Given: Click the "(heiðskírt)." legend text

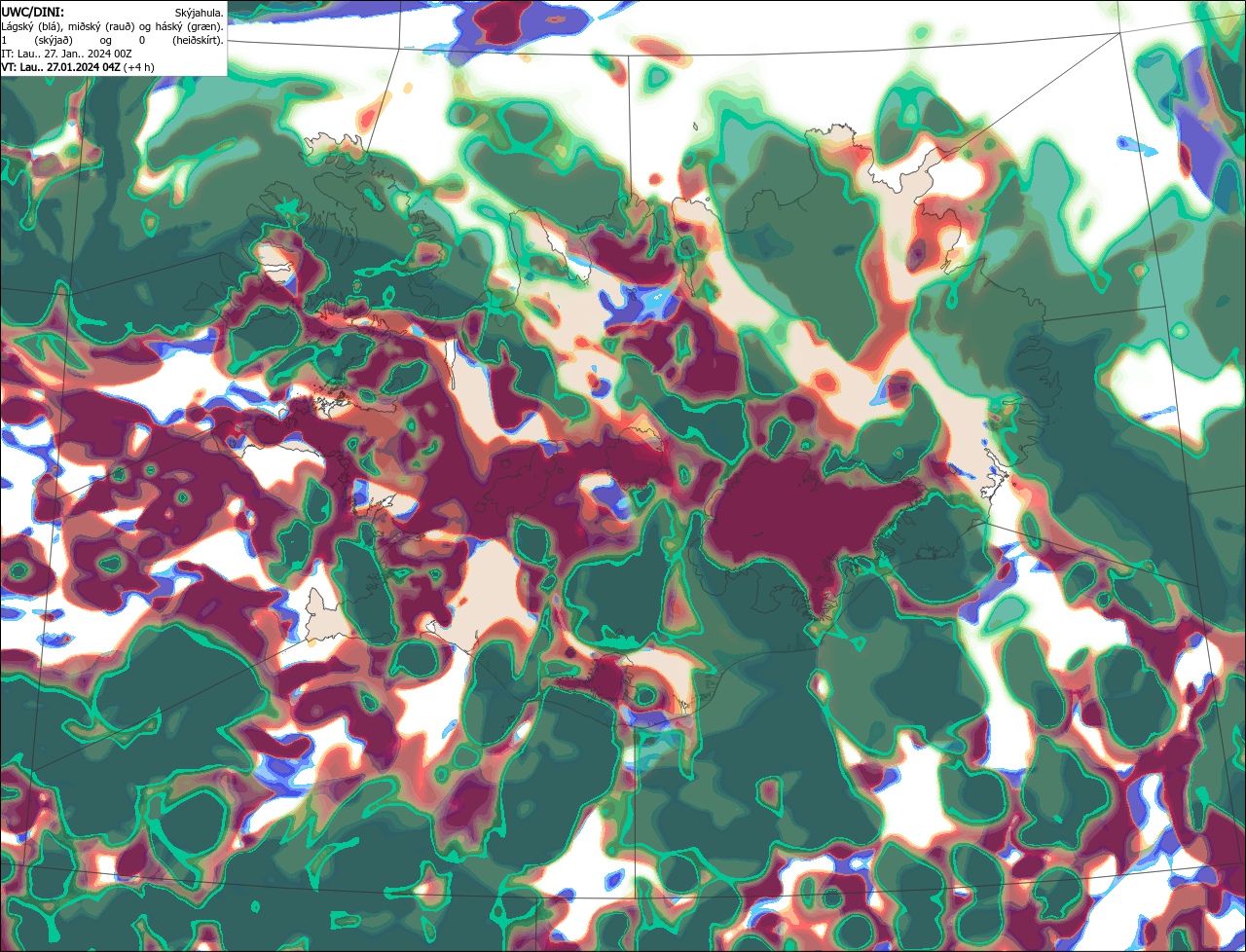Looking at the screenshot, I should coord(199,41).
